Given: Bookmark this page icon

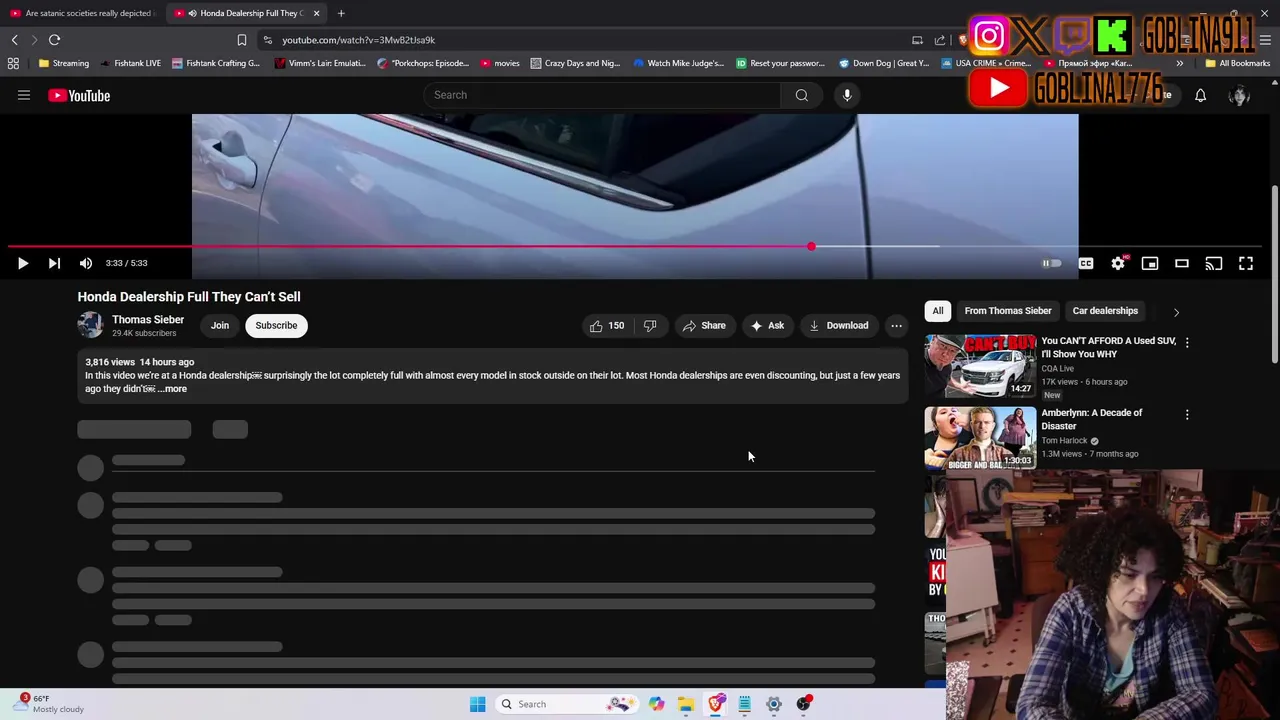Looking at the screenshot, I should click(x=241, y=40).
